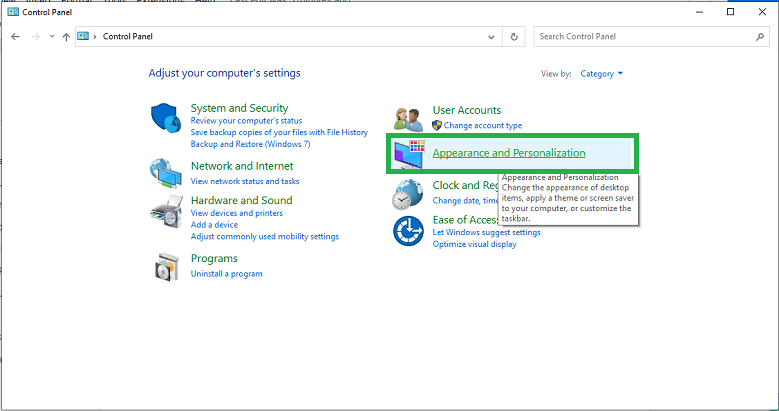Open Adjust commonly used mobility settings
Image resolution: width=779 pixels, height=411 pixels.
coord(265,236)
